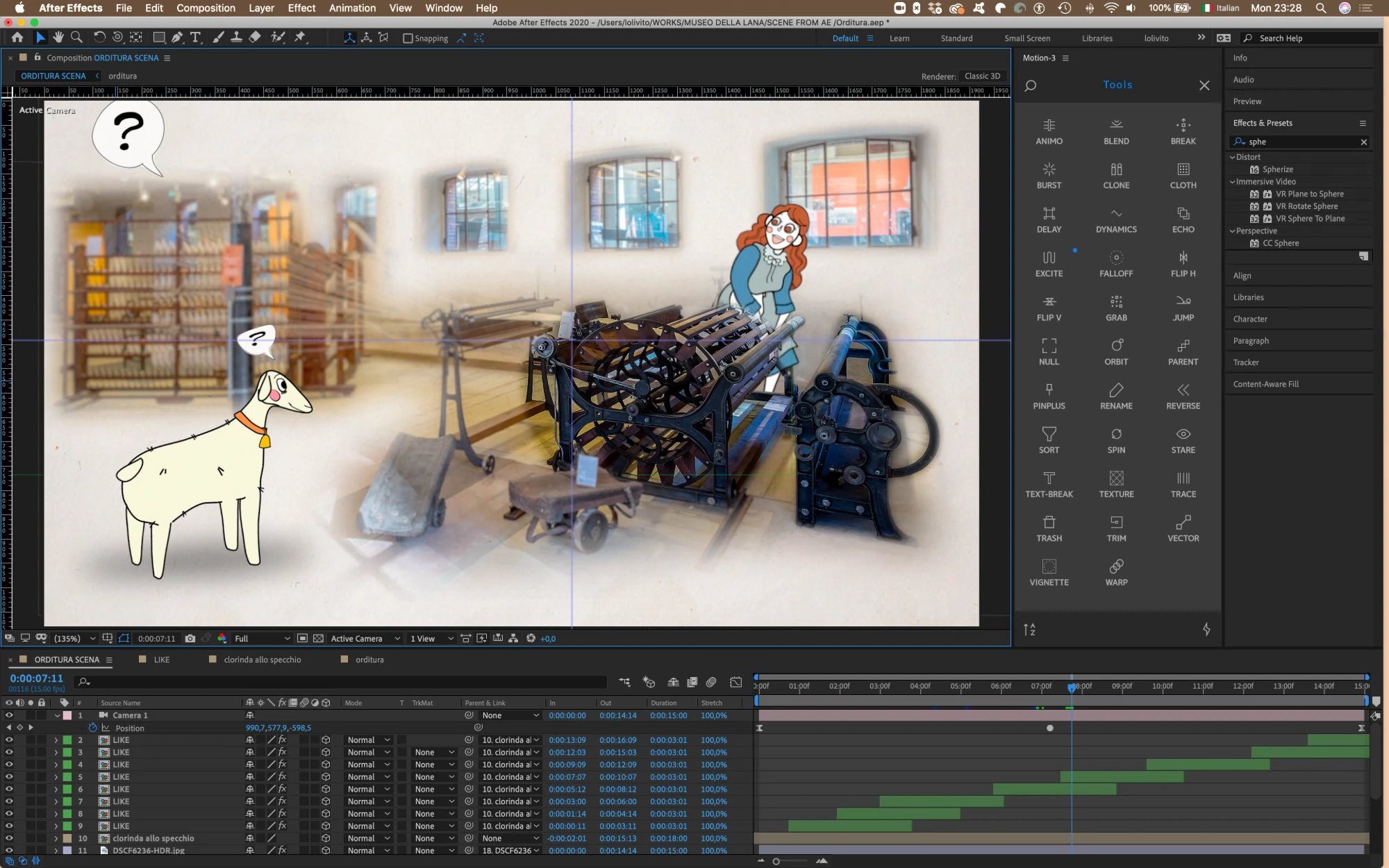Open the Classic 3D renderer button

(982, 76)
